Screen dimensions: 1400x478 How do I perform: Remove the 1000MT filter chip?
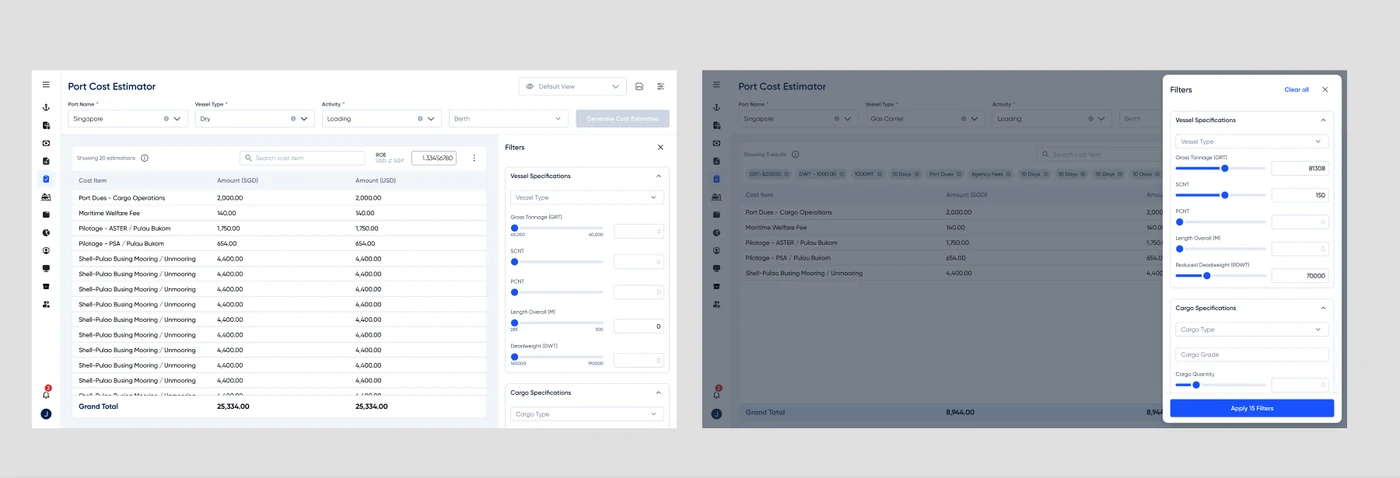click(x=878, y=174)
